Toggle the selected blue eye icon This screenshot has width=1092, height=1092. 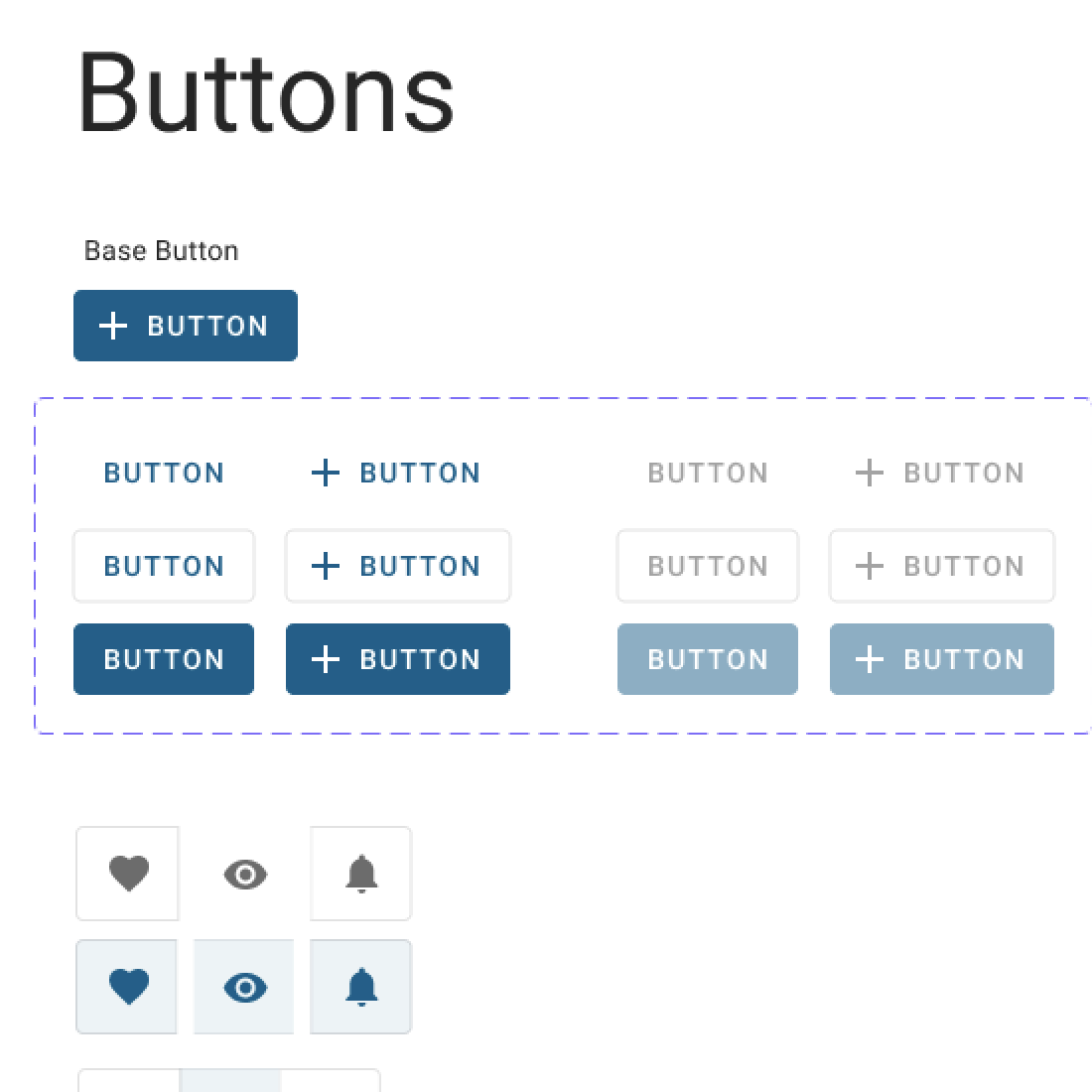[244, 987]
